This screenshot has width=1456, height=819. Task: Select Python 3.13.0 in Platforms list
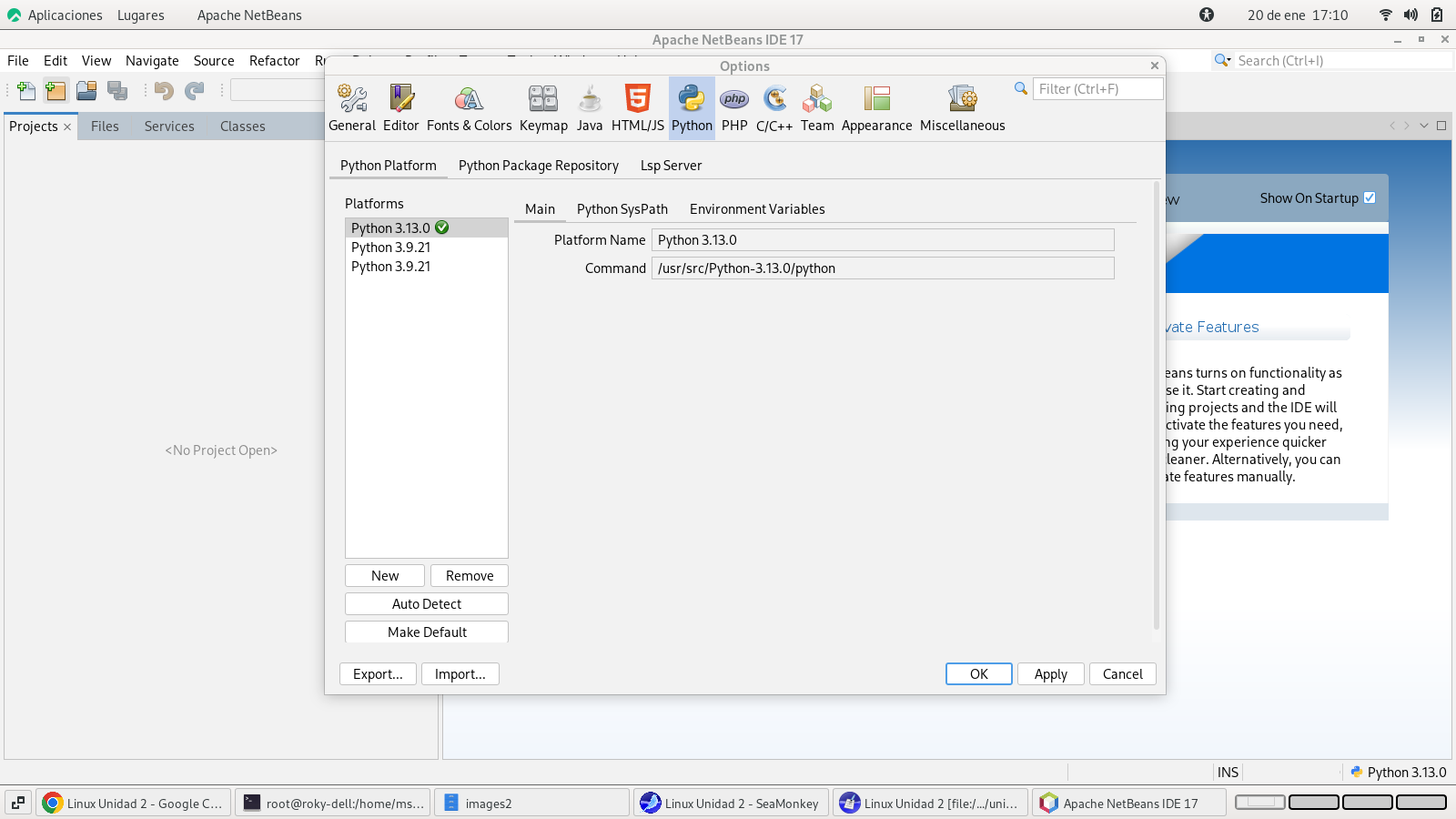click(391, 228)
